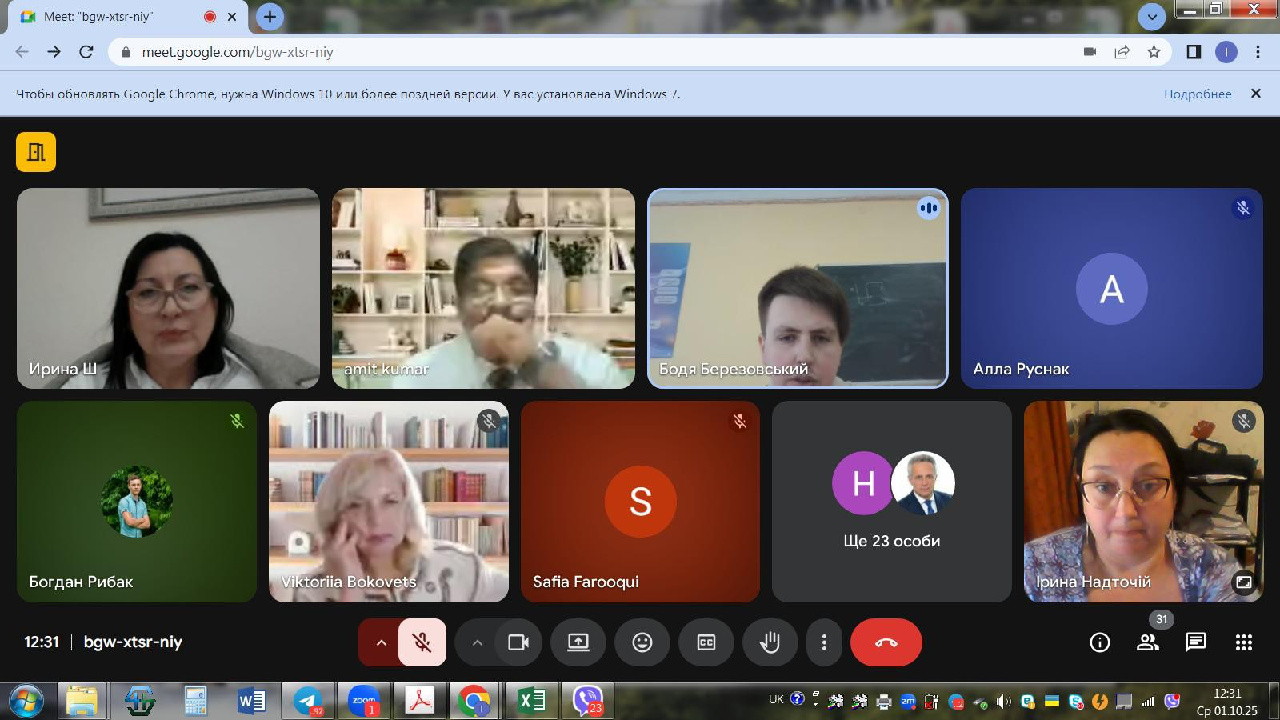Turn on closed captions
The image size is (1280, 720).
point(706,642)
